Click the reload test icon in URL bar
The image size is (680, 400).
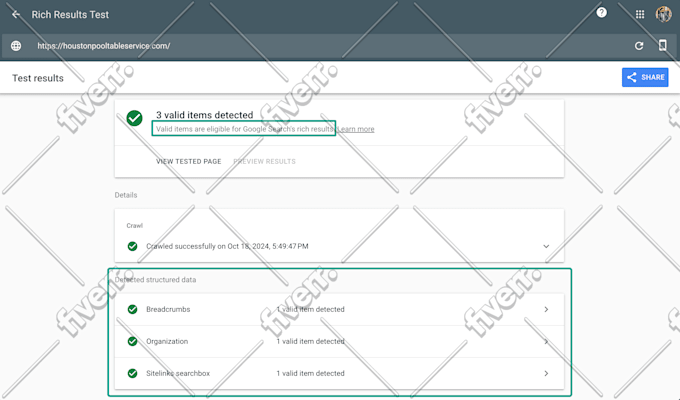639,46
